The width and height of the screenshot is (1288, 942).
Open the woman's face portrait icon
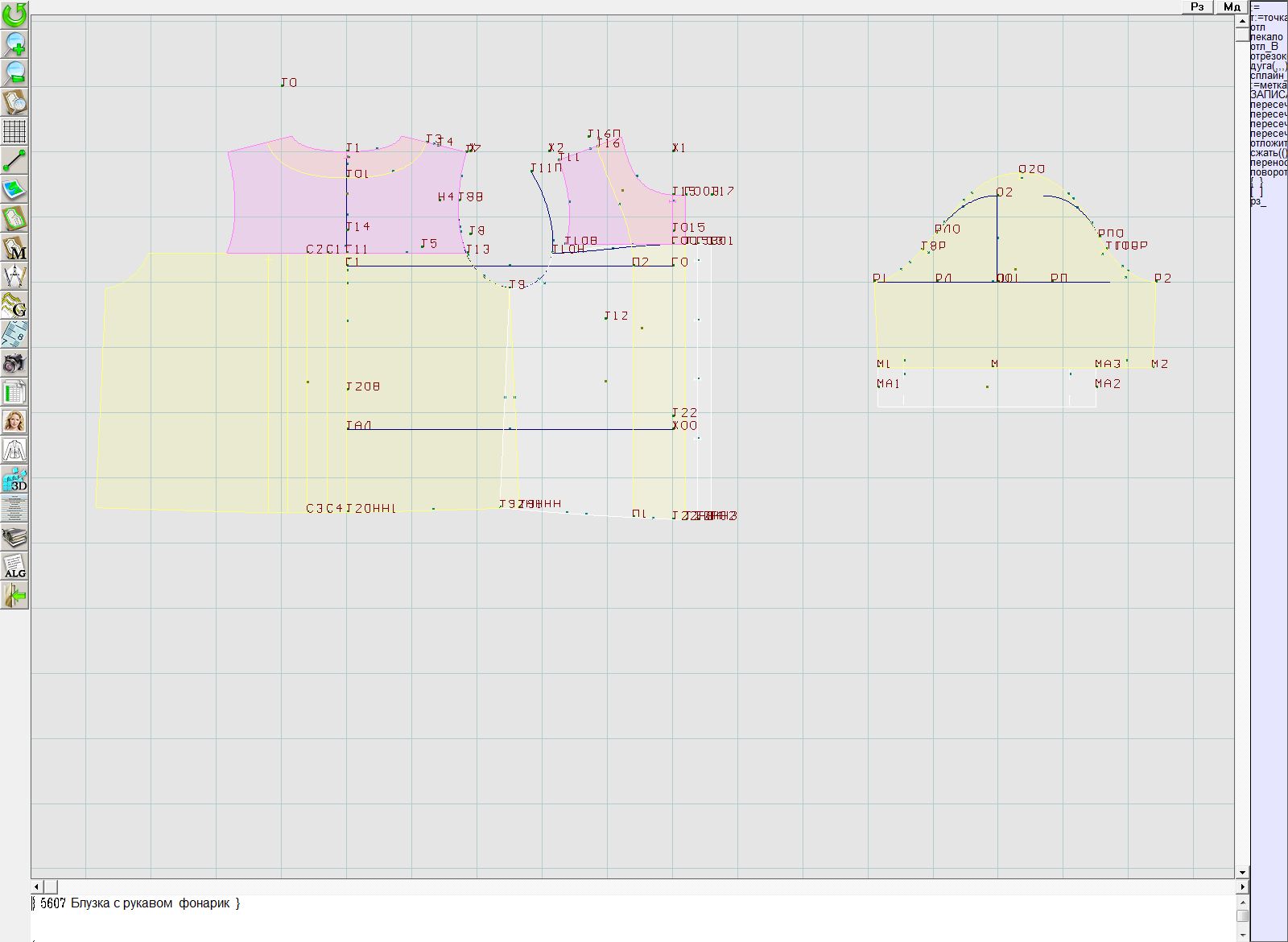(14, 421)
